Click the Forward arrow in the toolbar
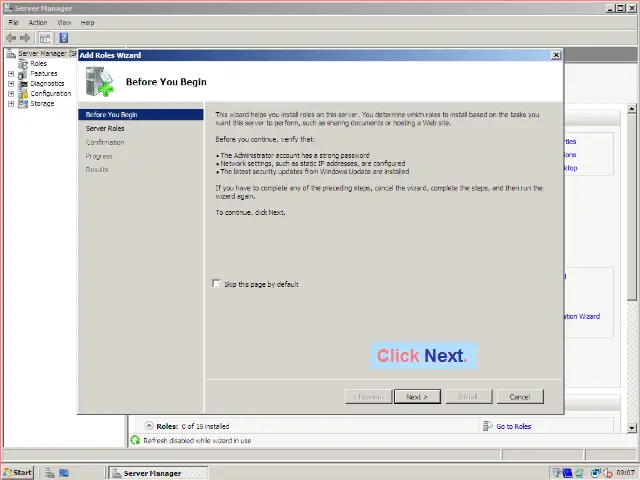The width and height of the screenshot is (640, 480). pyautogui.click(x=25, y=38)
